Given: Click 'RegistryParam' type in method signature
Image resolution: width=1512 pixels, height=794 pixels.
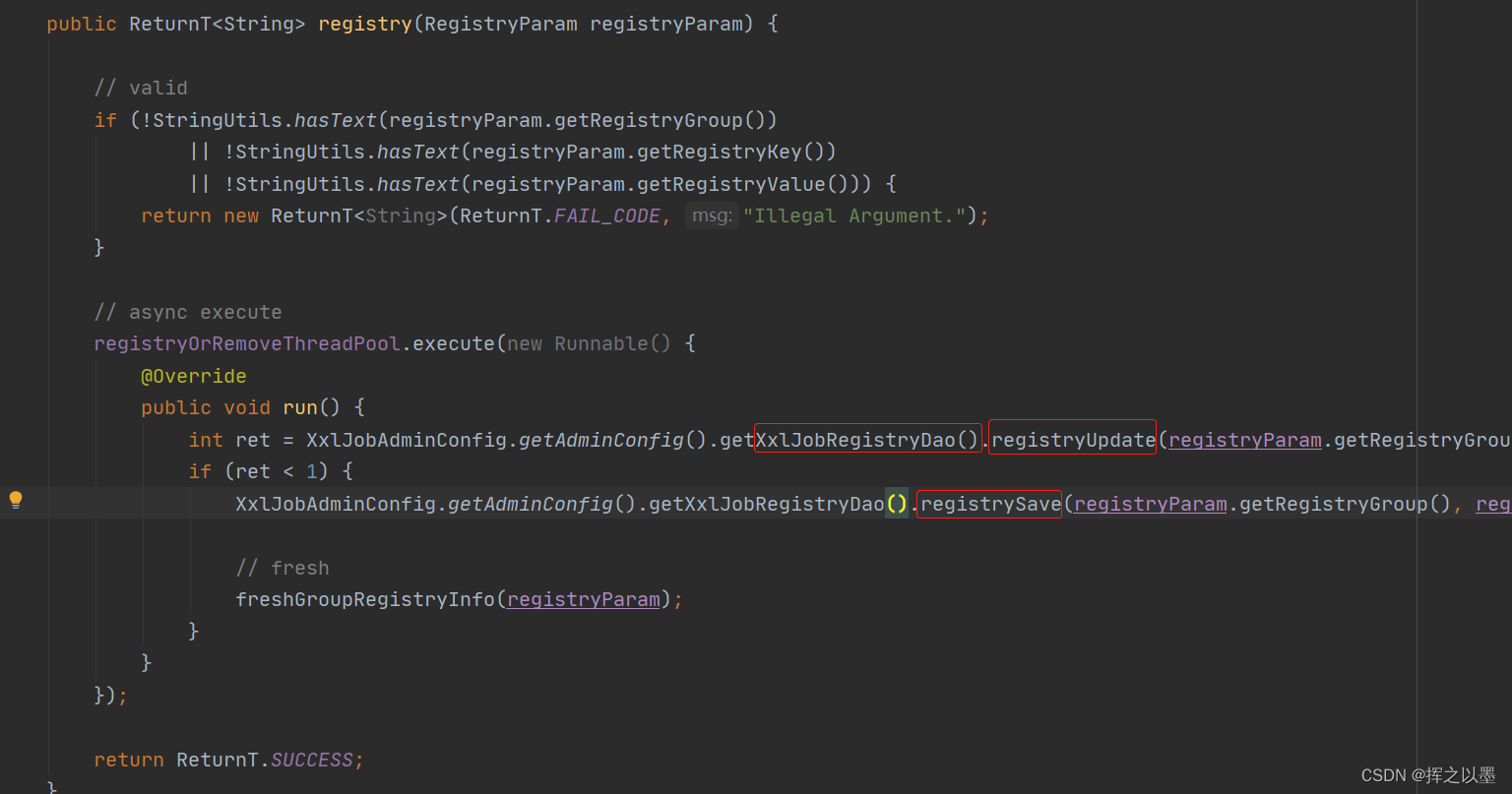Looking at the screenshot, I should 501,24.
